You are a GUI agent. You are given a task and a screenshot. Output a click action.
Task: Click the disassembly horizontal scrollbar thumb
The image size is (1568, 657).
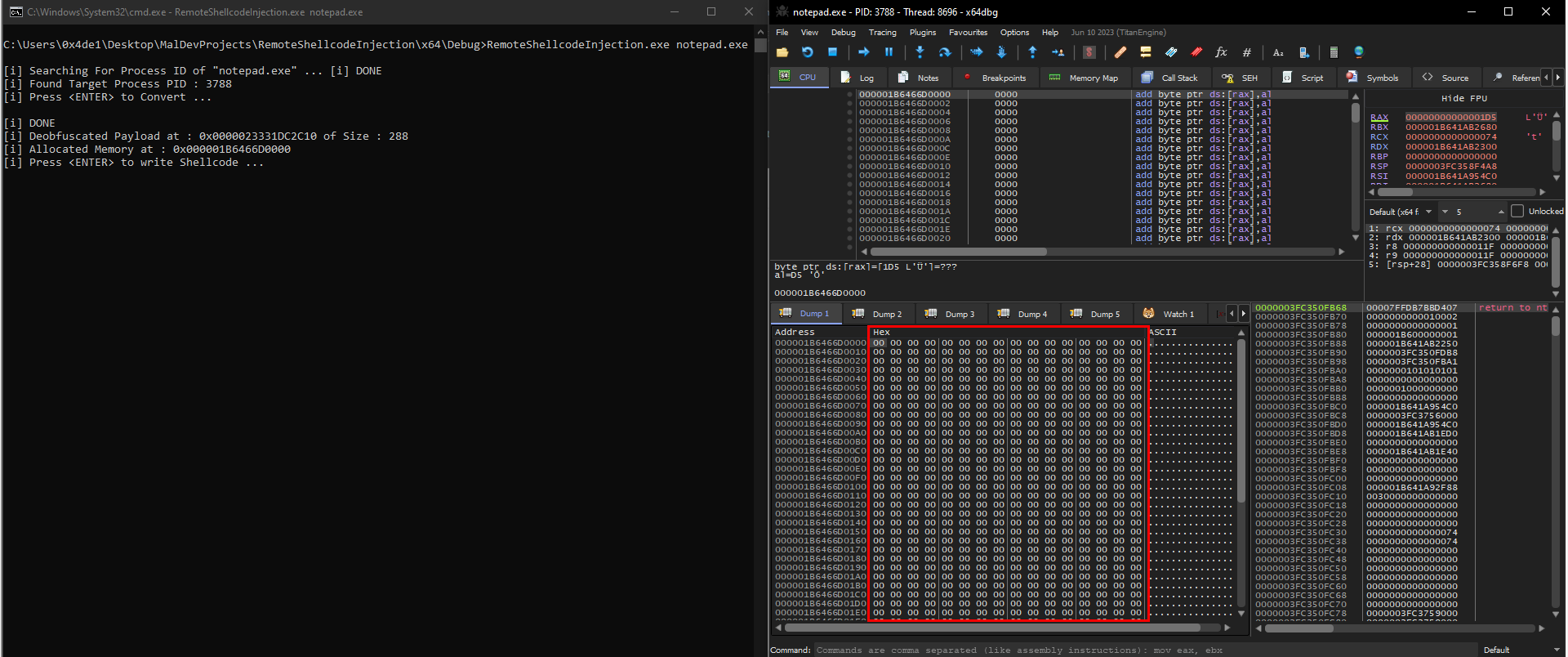tap(959, 252)
